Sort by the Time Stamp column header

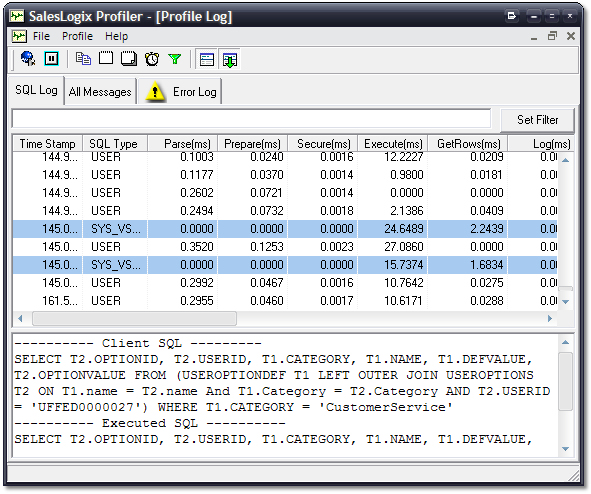pyautogui.click(x=47, y=144)
